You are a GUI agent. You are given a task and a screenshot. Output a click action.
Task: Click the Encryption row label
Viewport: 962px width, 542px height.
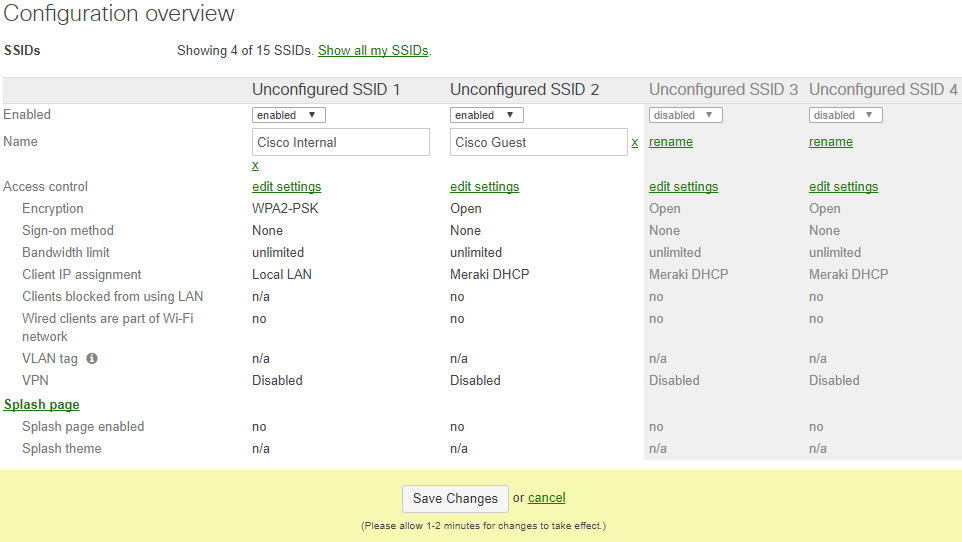[x=53, y=209]
